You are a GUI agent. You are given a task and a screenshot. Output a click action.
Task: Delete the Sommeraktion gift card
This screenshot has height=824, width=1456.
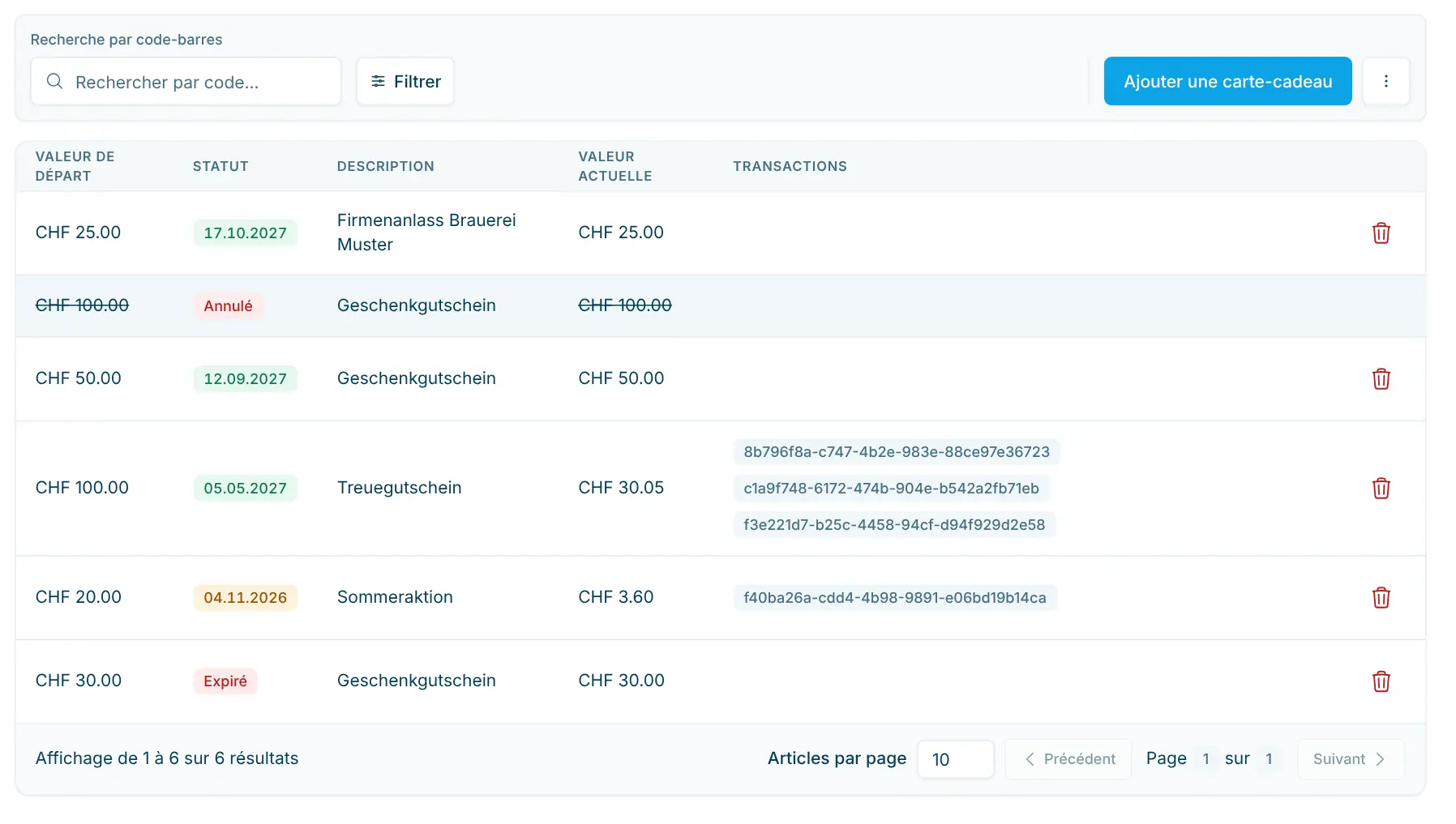[x=1381, y=598]
